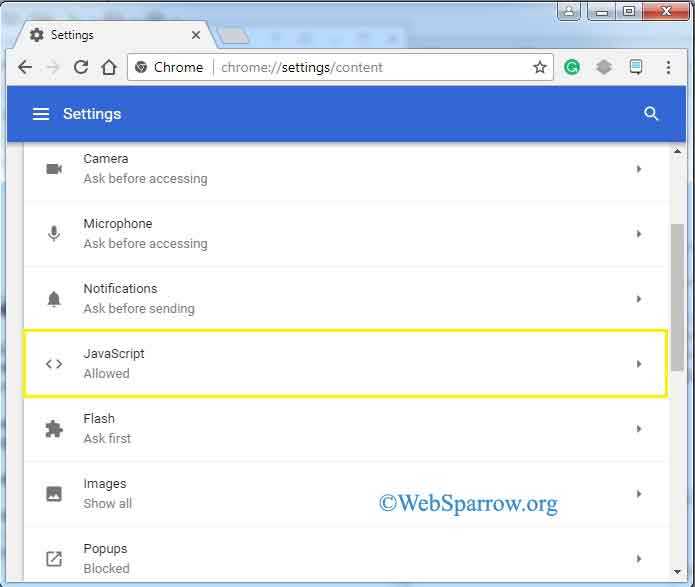Screen dimensions: 695x587
Task: Click the browser forward arrow
Action: (53, 67)
